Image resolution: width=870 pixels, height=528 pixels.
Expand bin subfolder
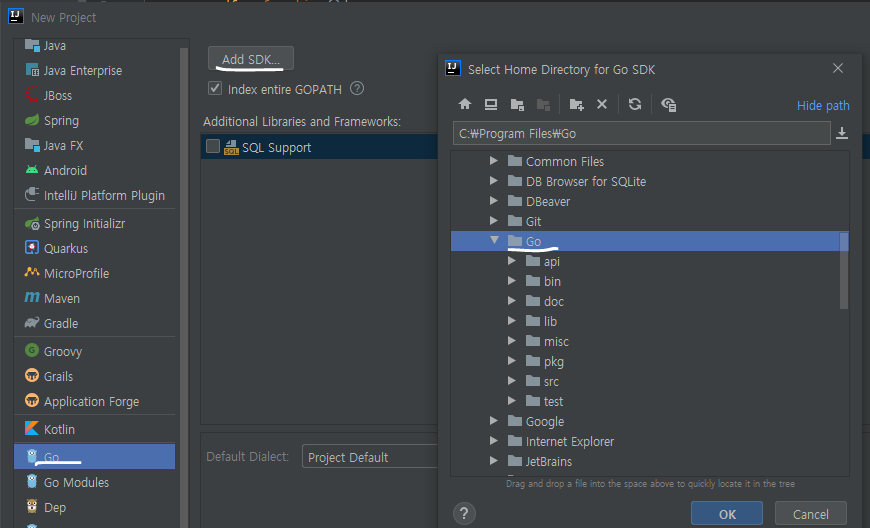(x=512, y=281)
